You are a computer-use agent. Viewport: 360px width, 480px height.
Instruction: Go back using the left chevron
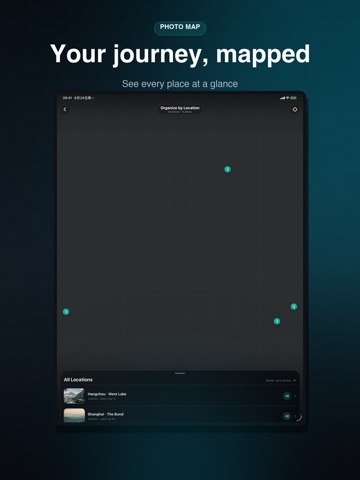(x=65, y=109)
